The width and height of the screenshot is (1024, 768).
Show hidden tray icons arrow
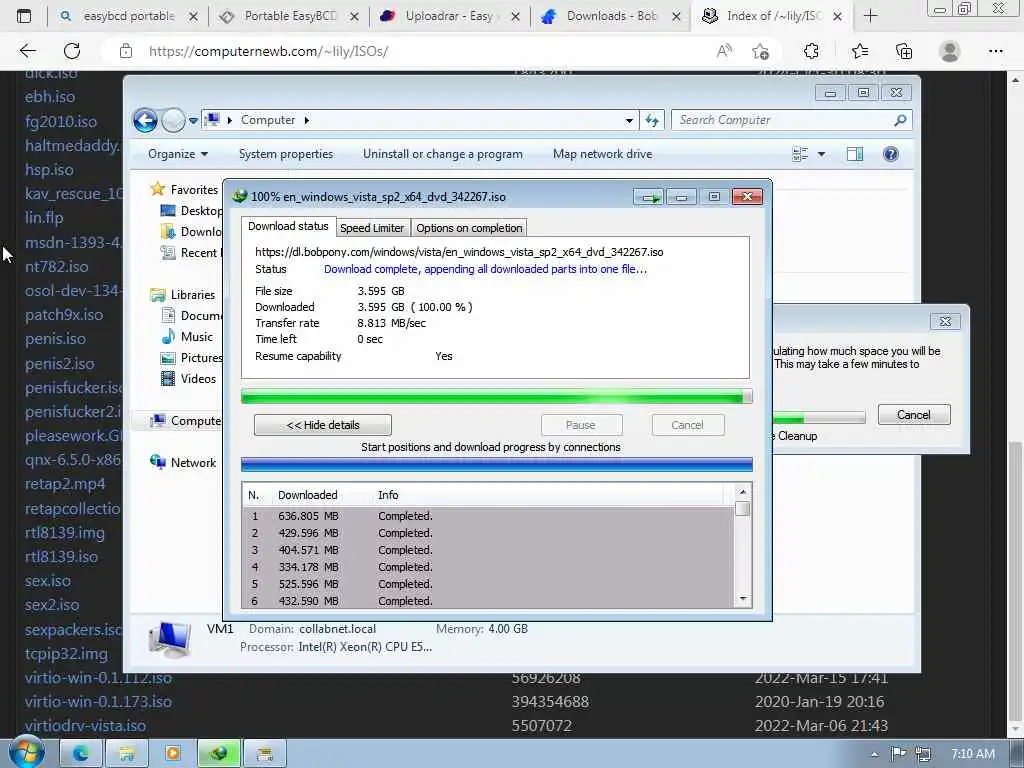(x=874, y=754)
